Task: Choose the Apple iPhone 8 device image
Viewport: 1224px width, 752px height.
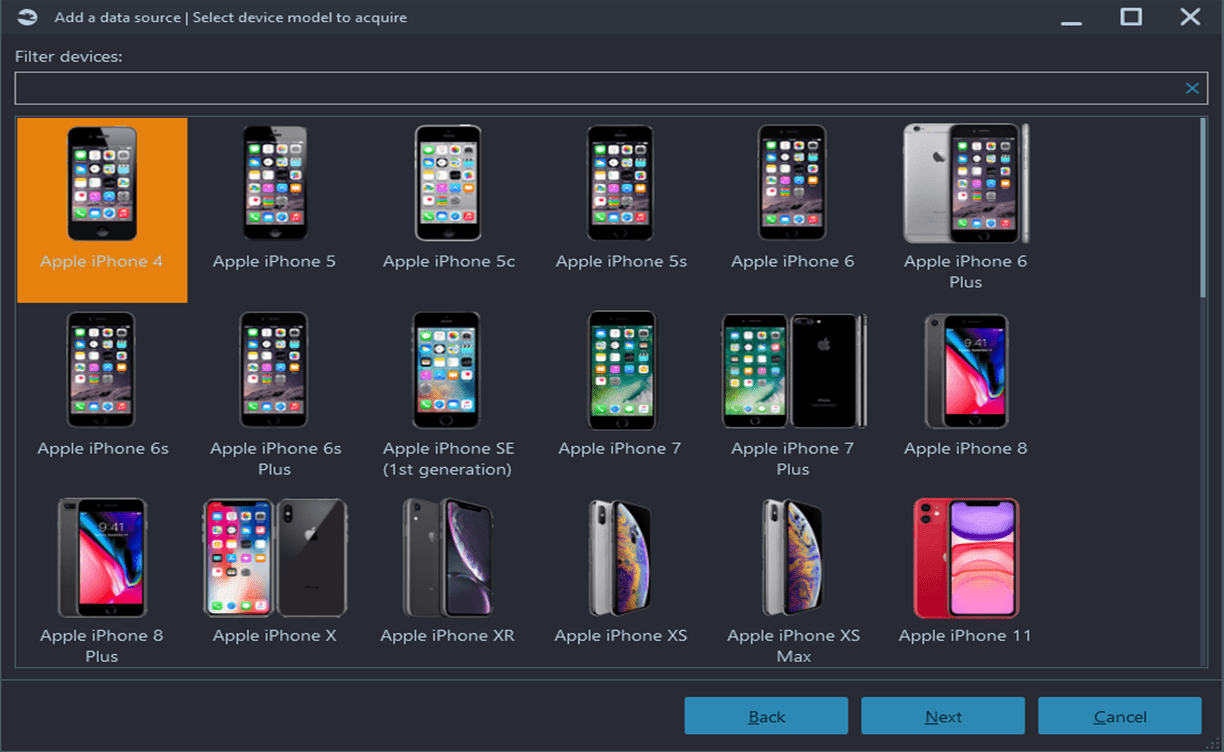Action: pos(966,371)
